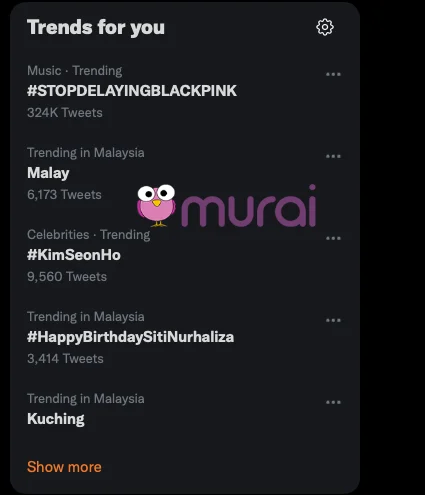Open the Kuching trending topic
This screenshot has height=495, width=425.
(56, 419)
